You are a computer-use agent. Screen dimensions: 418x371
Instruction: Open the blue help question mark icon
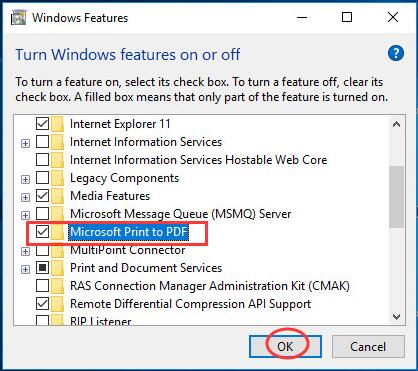(396, 54)
